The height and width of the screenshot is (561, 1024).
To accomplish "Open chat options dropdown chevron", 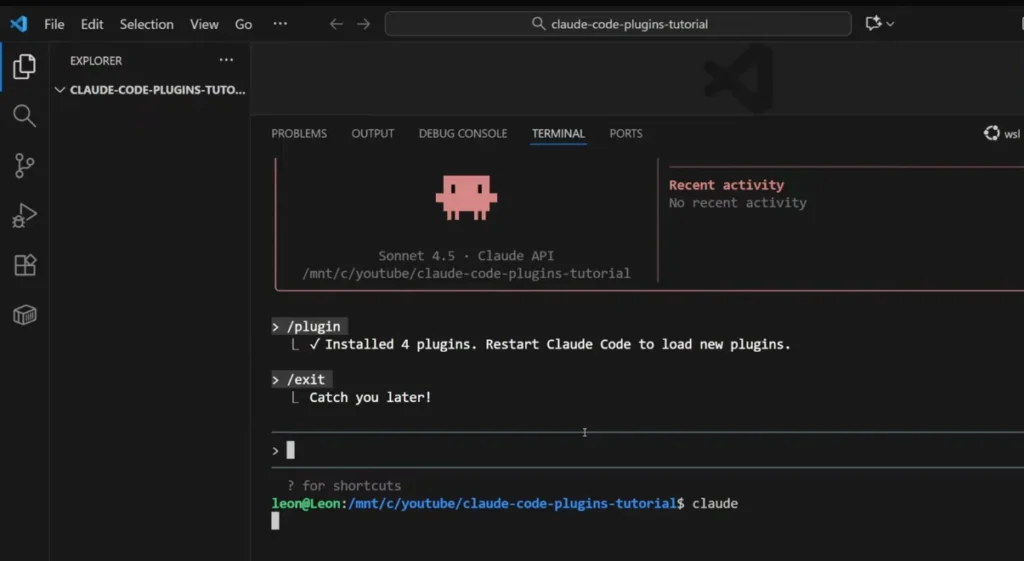I will point(890,24).
